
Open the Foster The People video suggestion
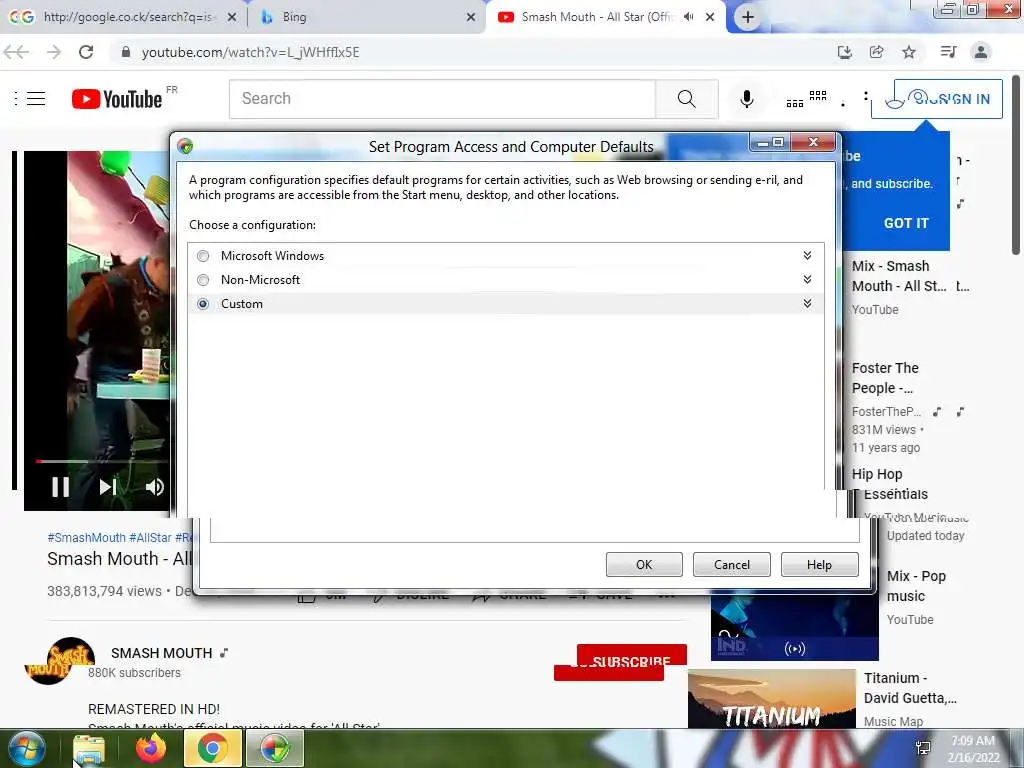click(x=885, y=378)
